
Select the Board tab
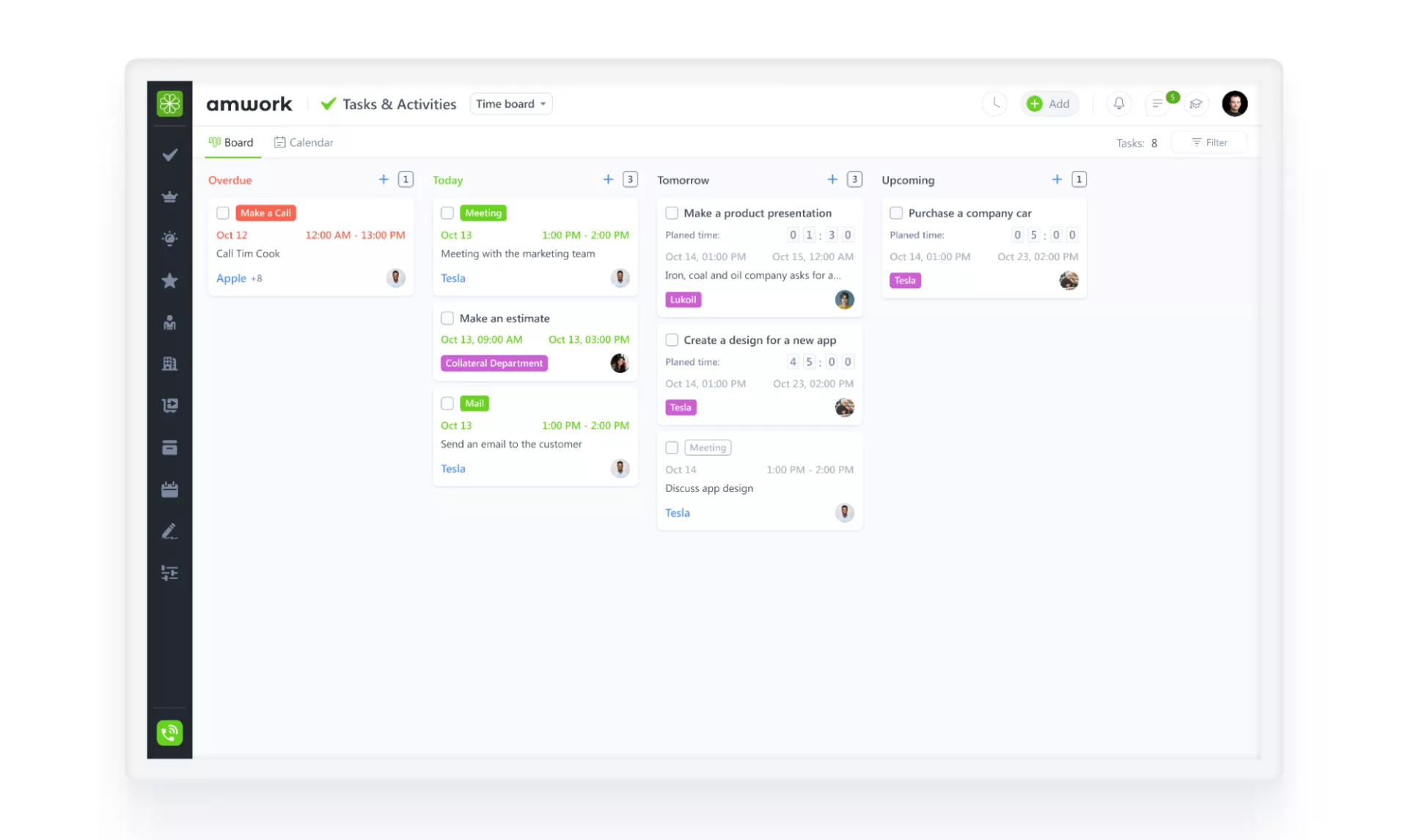(x=232, y=142)
